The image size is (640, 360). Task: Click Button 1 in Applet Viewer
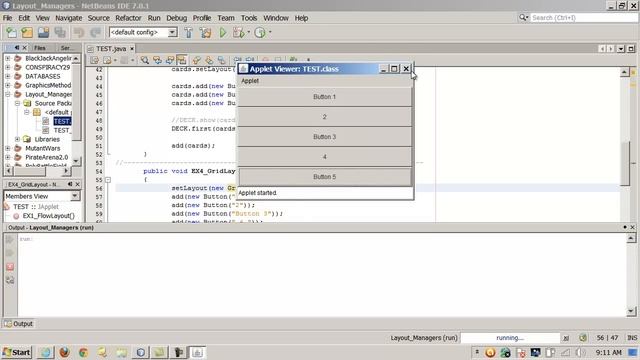(324, 97)
